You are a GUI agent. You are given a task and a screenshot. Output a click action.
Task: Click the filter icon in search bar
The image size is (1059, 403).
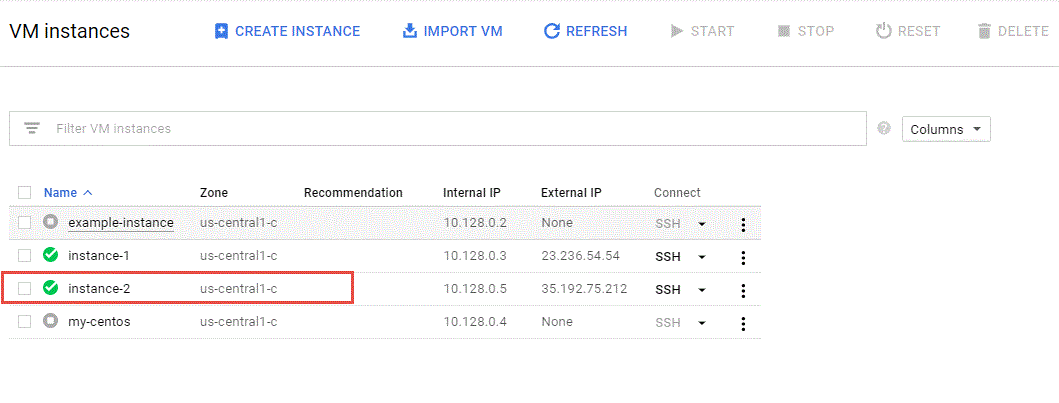32,128
